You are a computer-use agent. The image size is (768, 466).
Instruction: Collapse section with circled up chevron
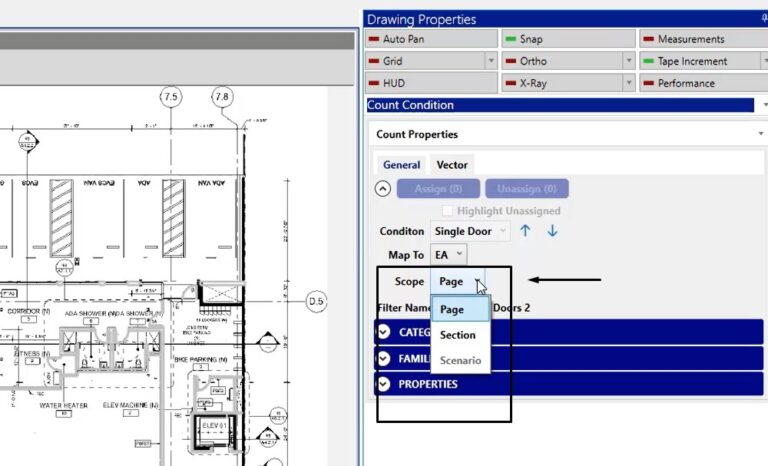point(383,189)
